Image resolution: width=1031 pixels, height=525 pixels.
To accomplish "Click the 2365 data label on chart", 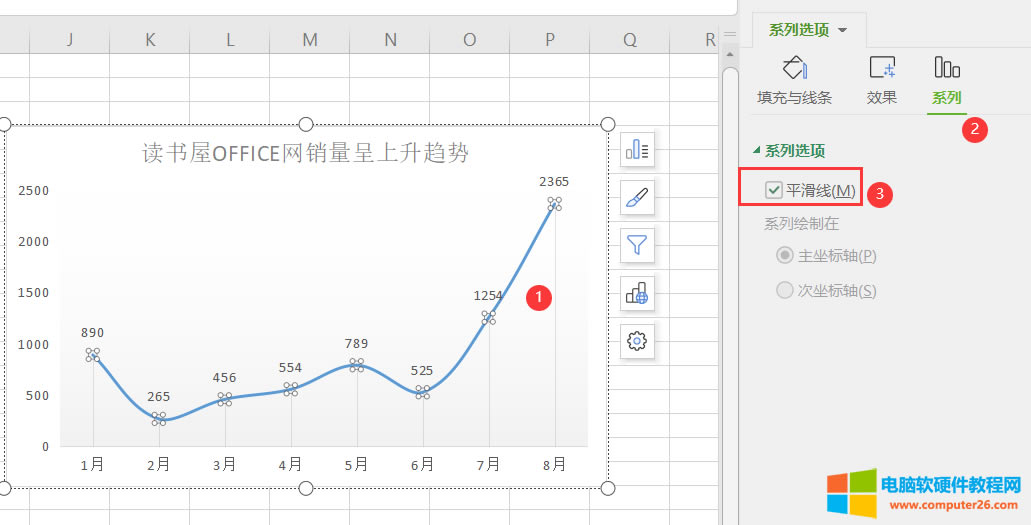I will [x=553, y=182].
